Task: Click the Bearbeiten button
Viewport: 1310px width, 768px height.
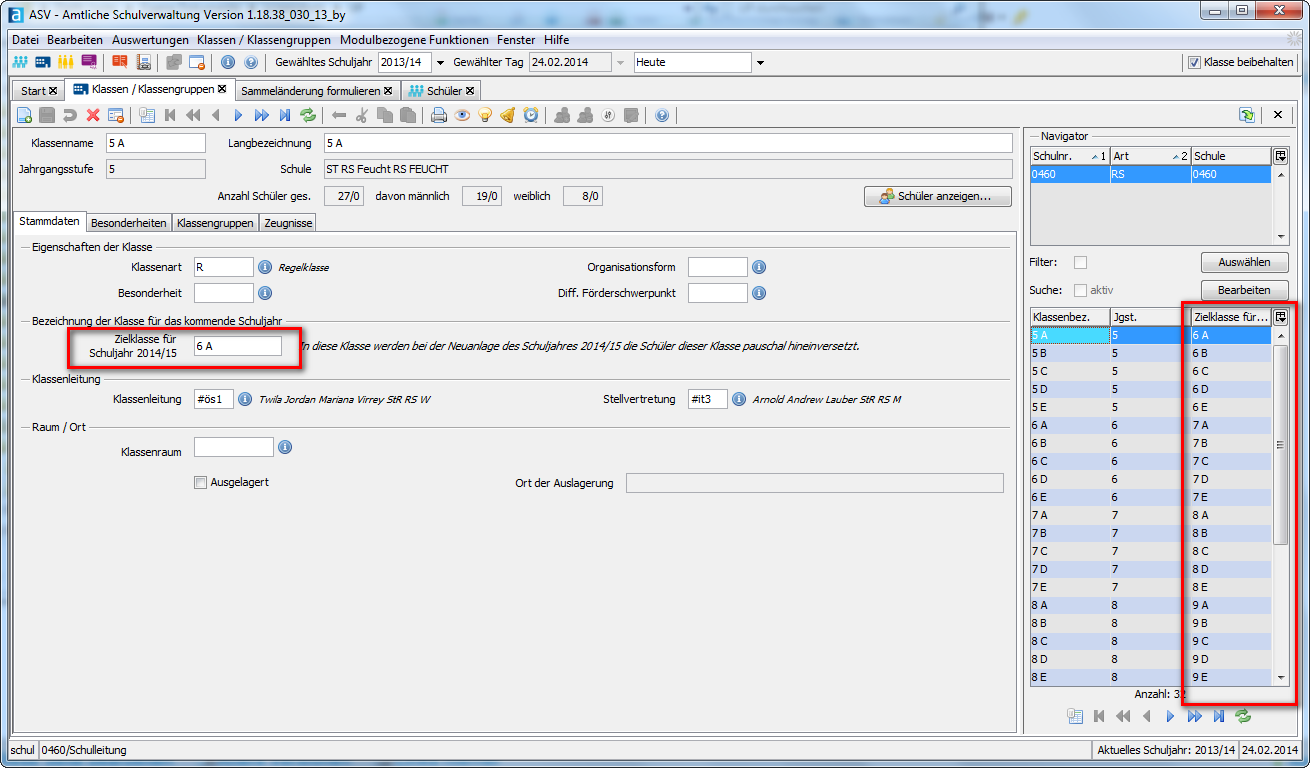Action: click(1244, 290)
